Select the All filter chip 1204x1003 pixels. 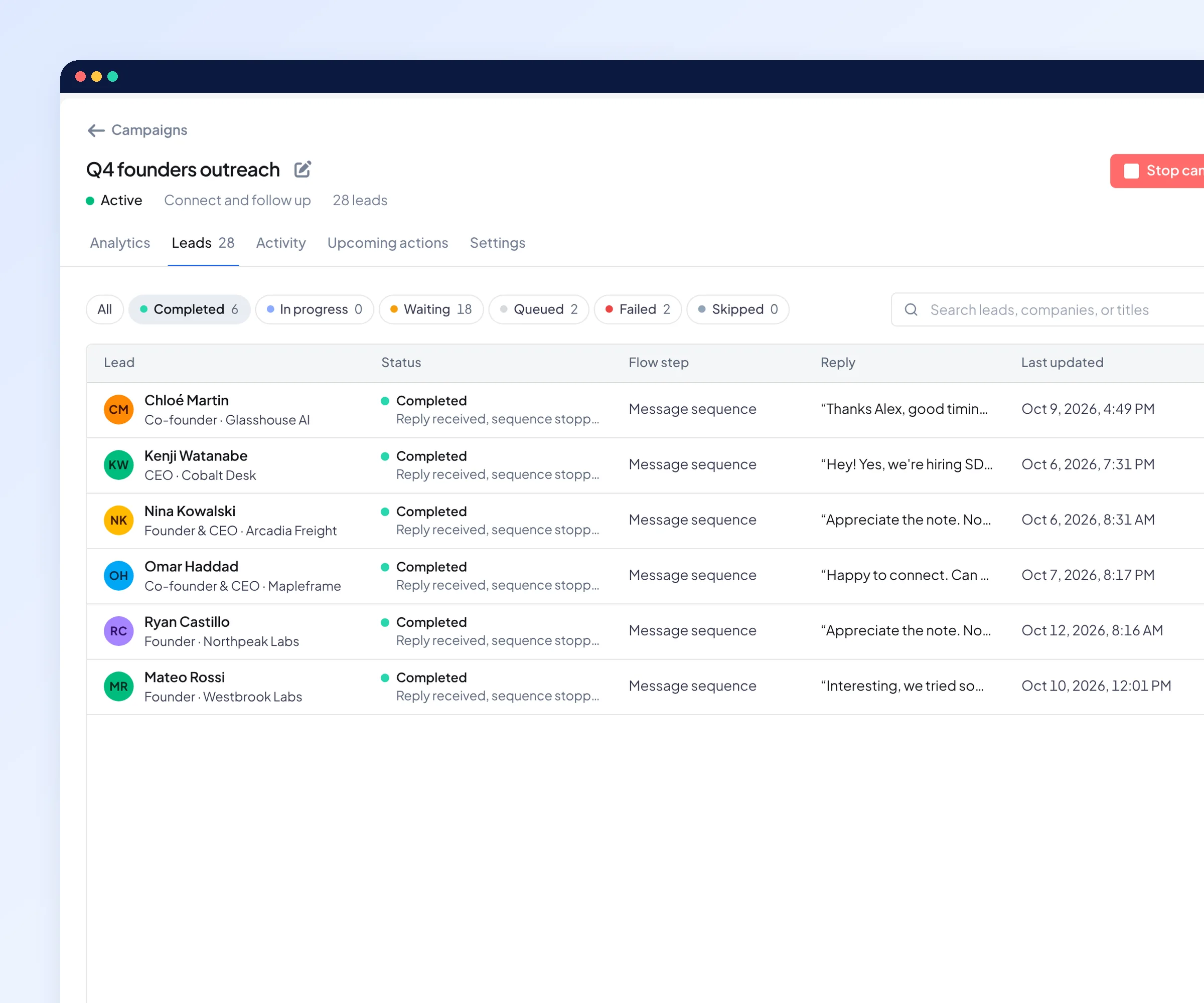point(105,309)
